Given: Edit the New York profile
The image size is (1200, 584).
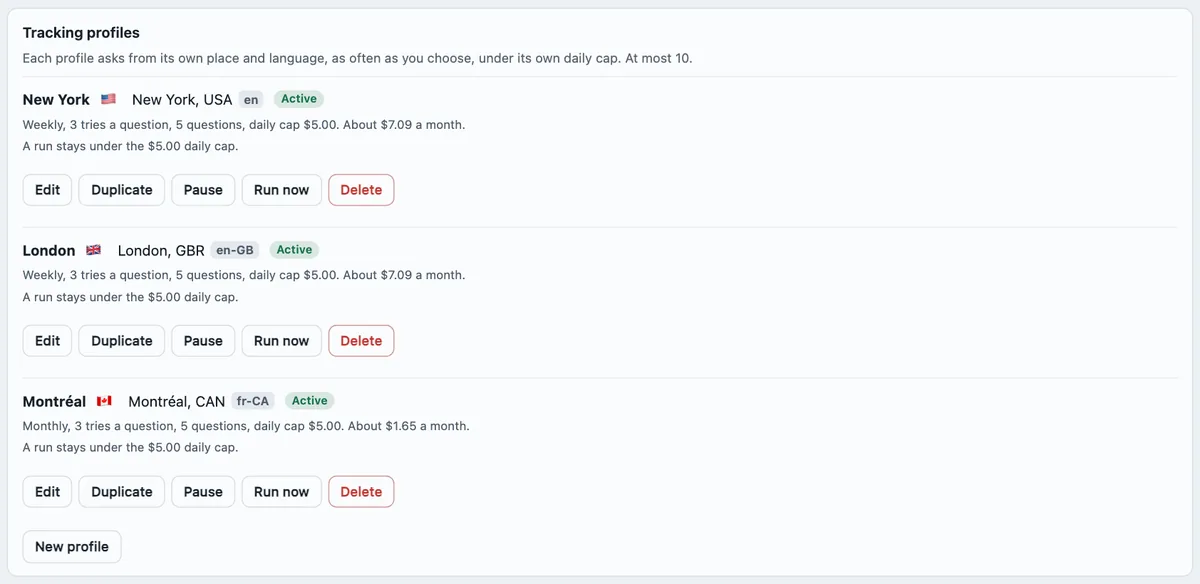Looking at the screenshot, I should tap(48, 190).
